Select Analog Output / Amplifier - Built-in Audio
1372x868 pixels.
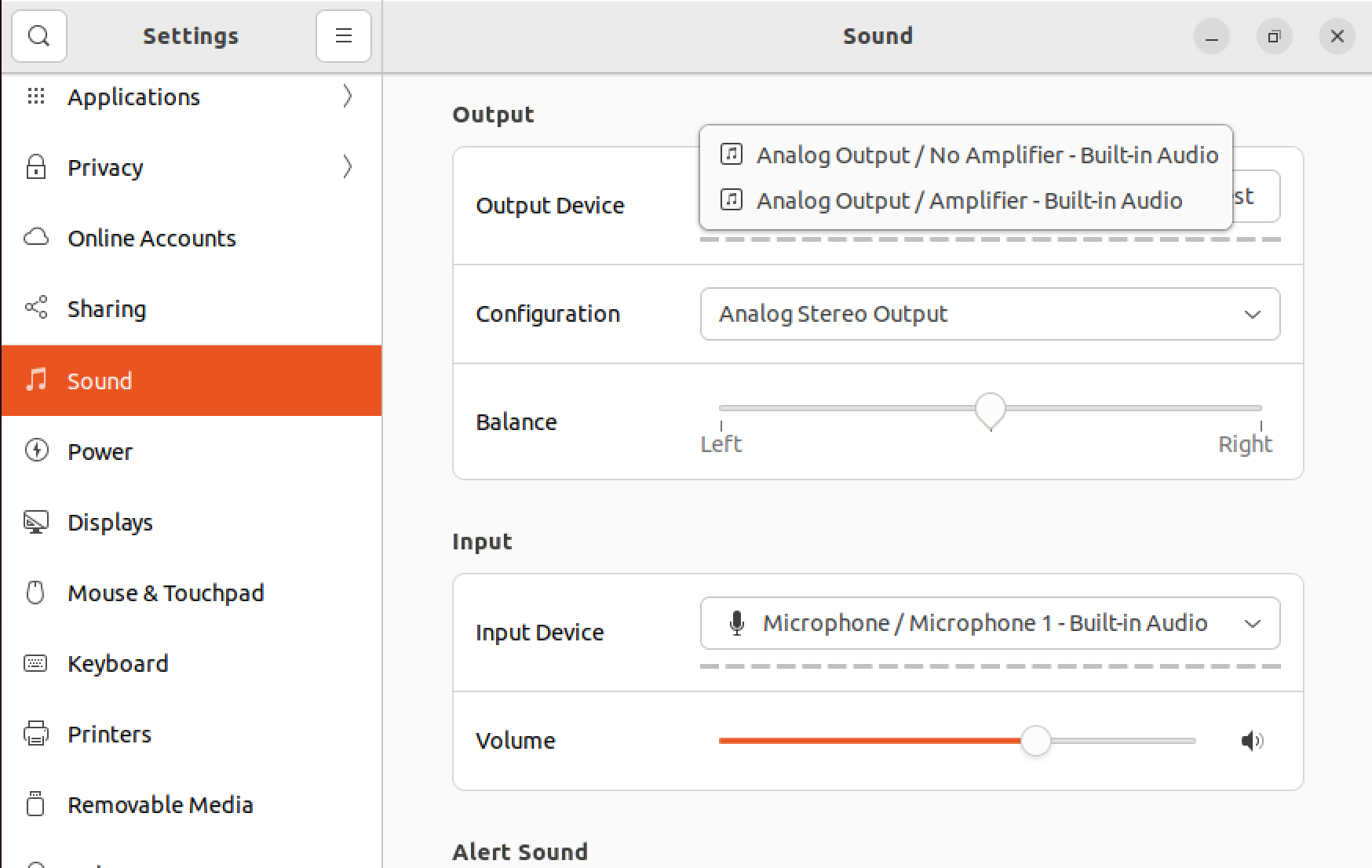tap(965, 200)
